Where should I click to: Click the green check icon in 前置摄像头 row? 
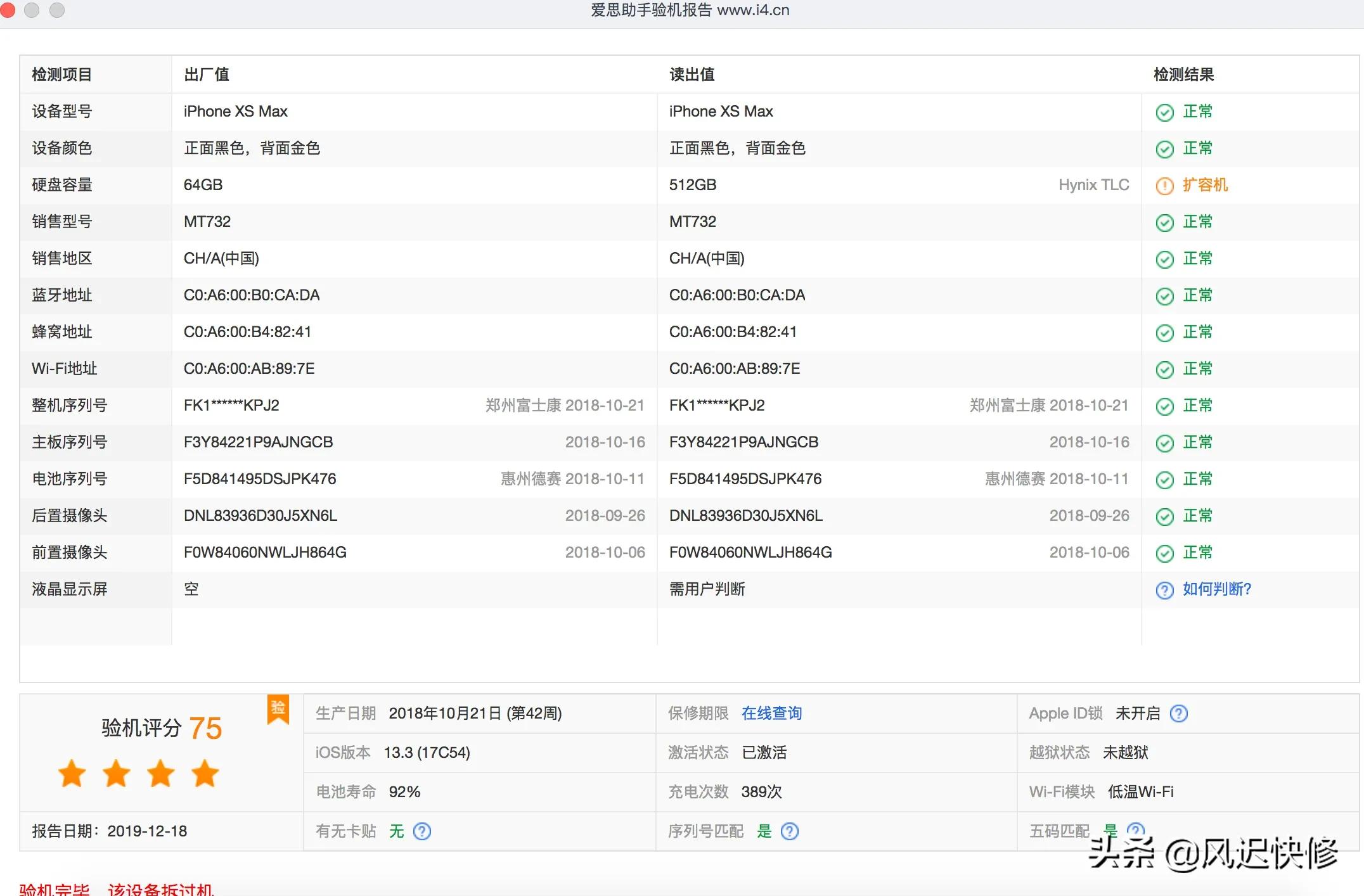1164,554
